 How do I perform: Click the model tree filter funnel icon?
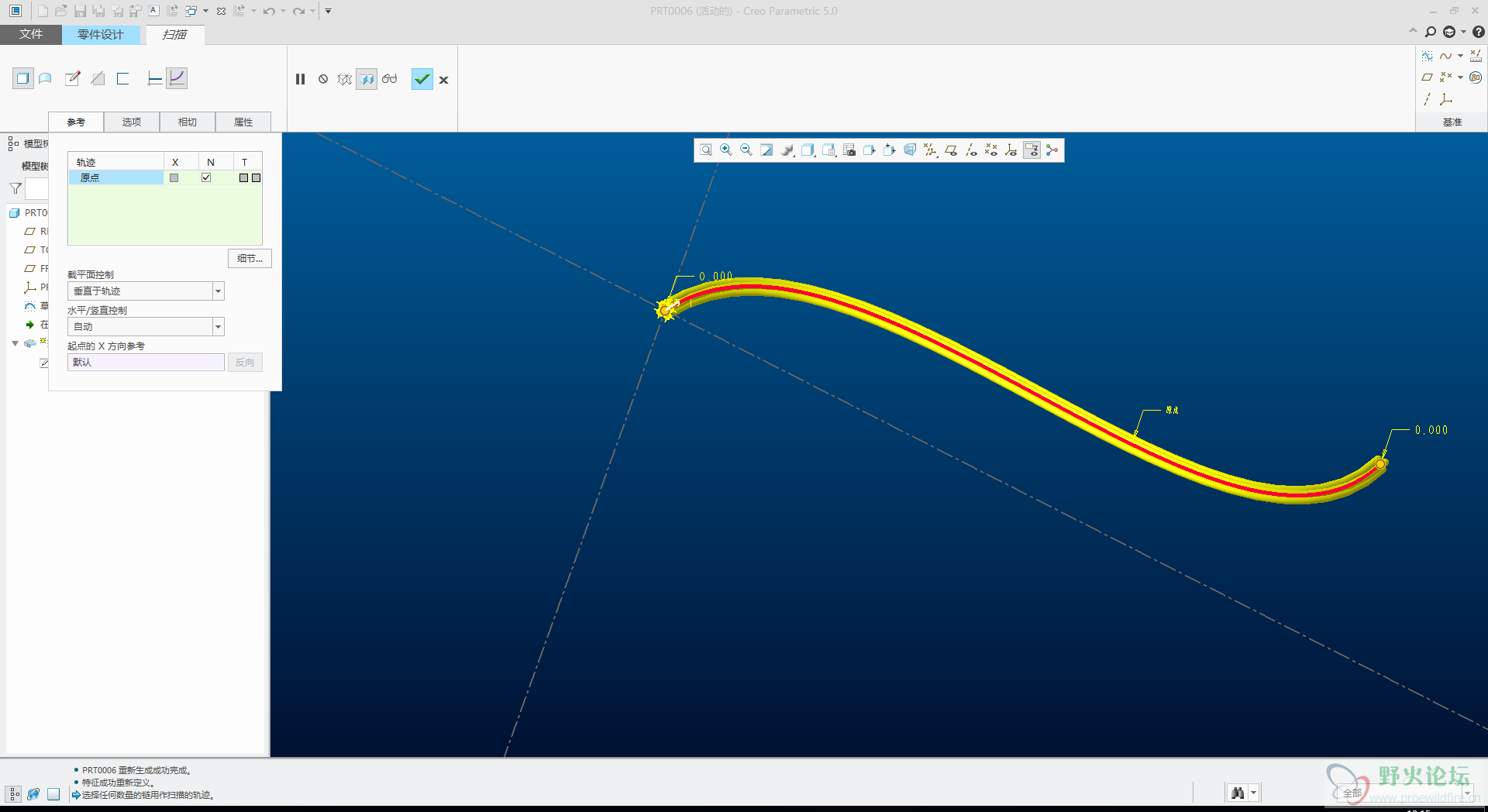[15, 188]
